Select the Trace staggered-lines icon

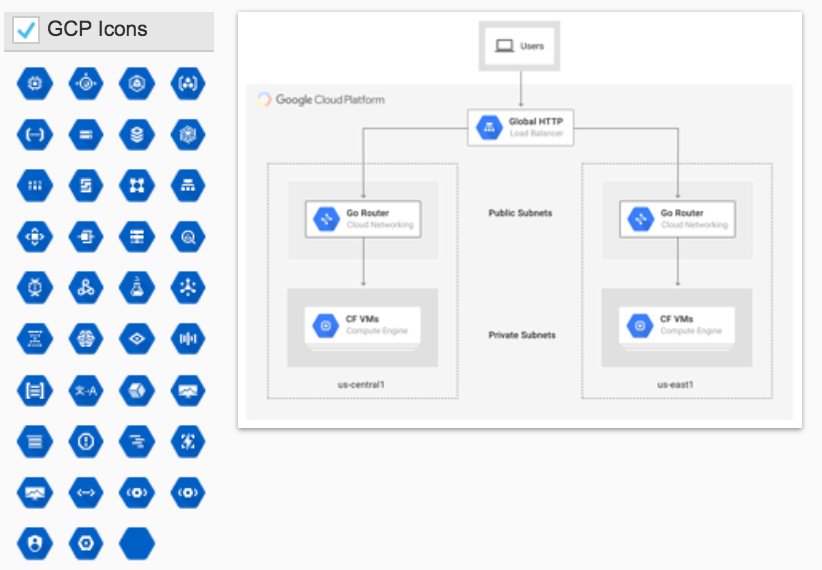pos(137,442)
